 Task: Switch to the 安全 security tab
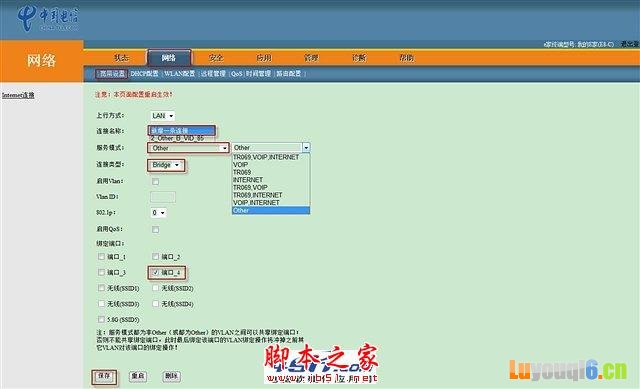216,58
